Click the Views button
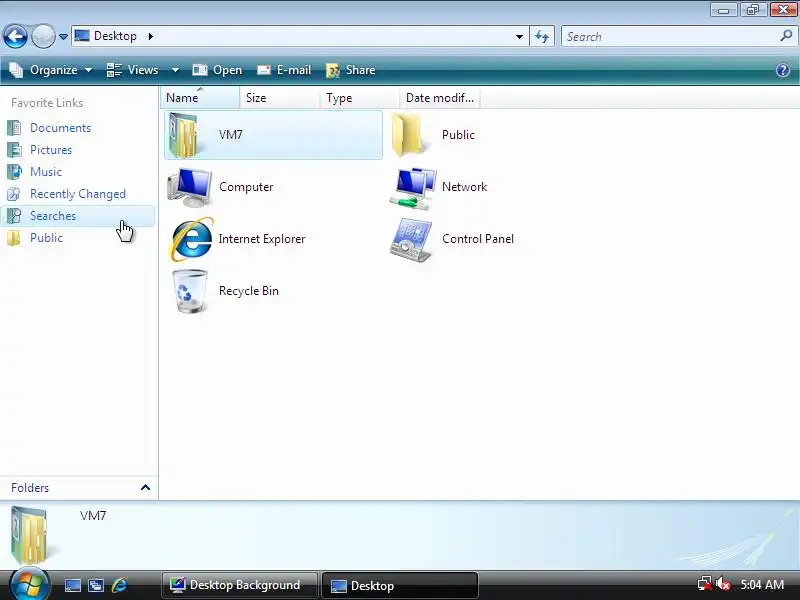800x600 pixels. pos(134,70)
